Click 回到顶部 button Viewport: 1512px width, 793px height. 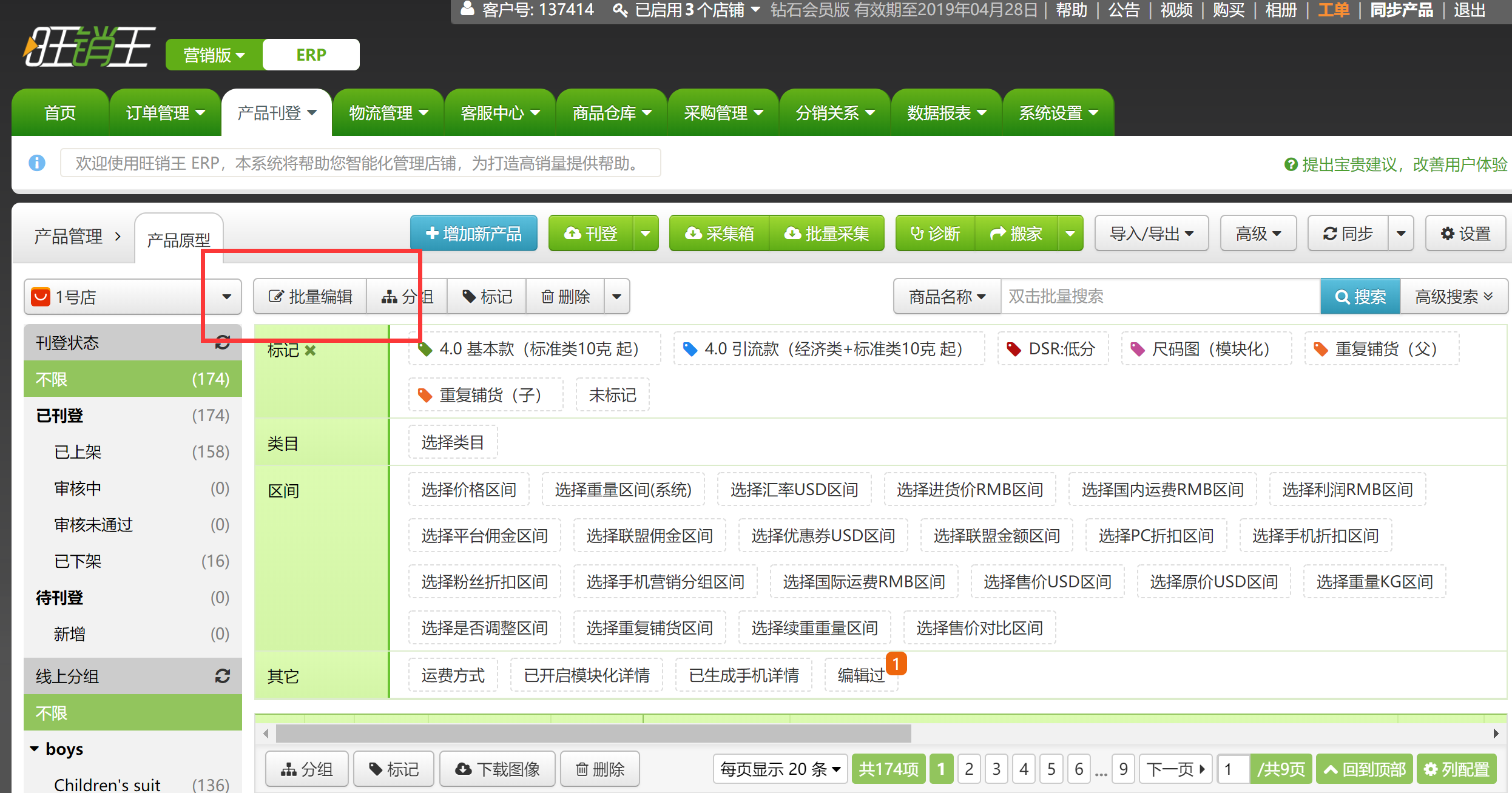[1365, 769]
